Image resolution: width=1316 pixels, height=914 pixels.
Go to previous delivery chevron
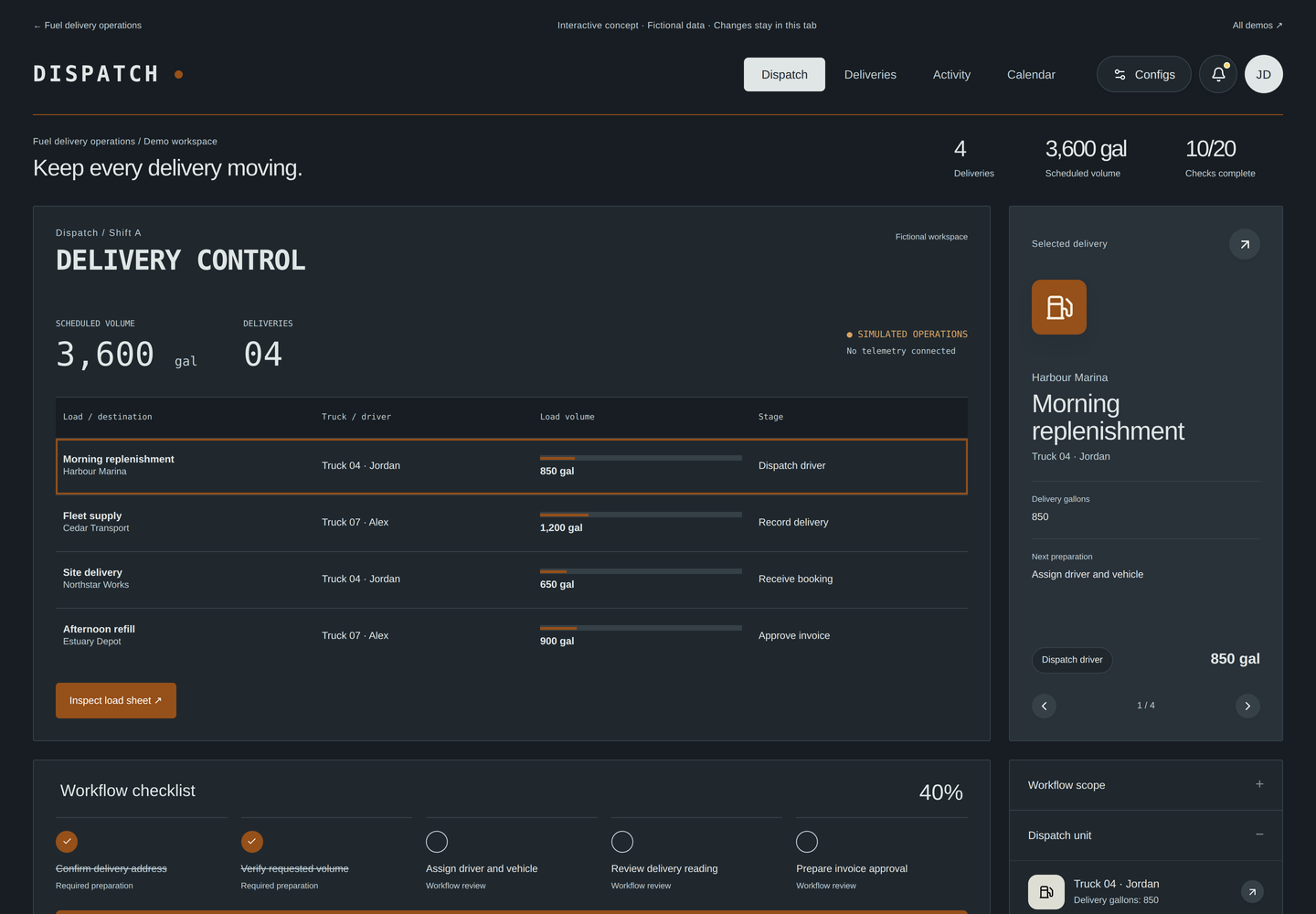pyautogui.click(x=1045, y=706)
